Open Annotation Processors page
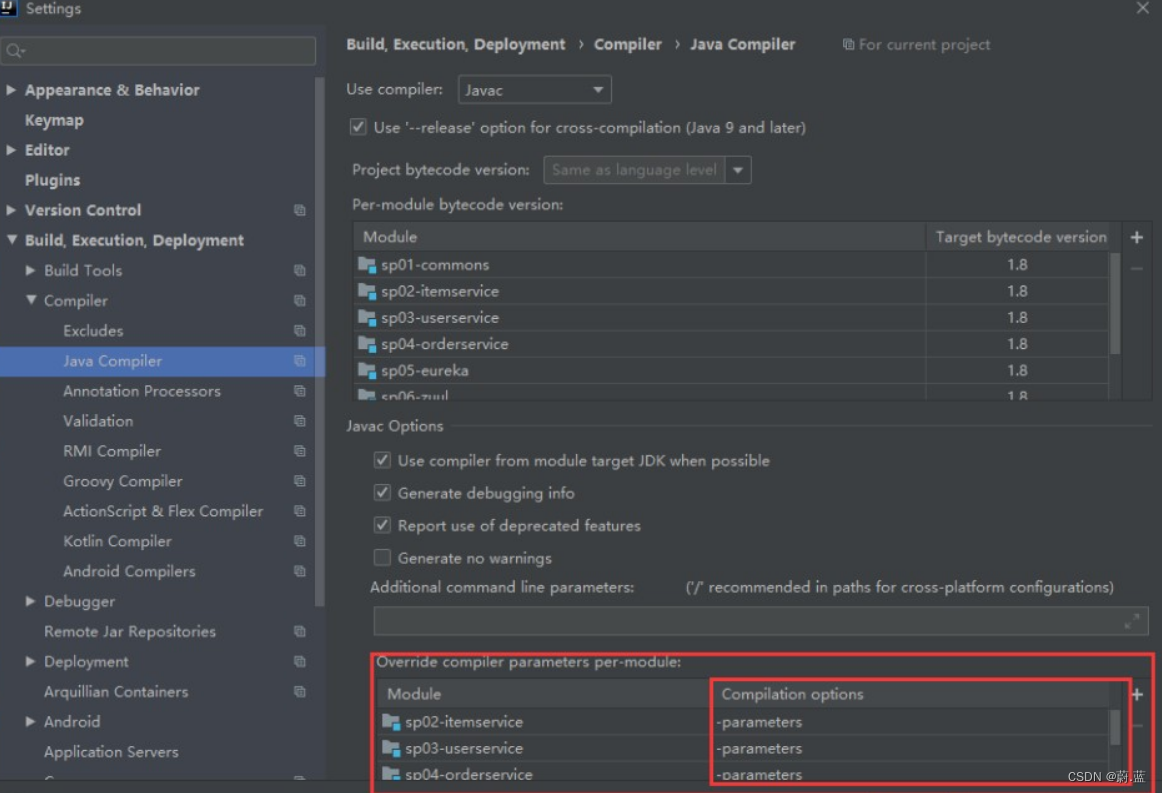Viewport: 1162px width, 793px height. click(142, 391)
